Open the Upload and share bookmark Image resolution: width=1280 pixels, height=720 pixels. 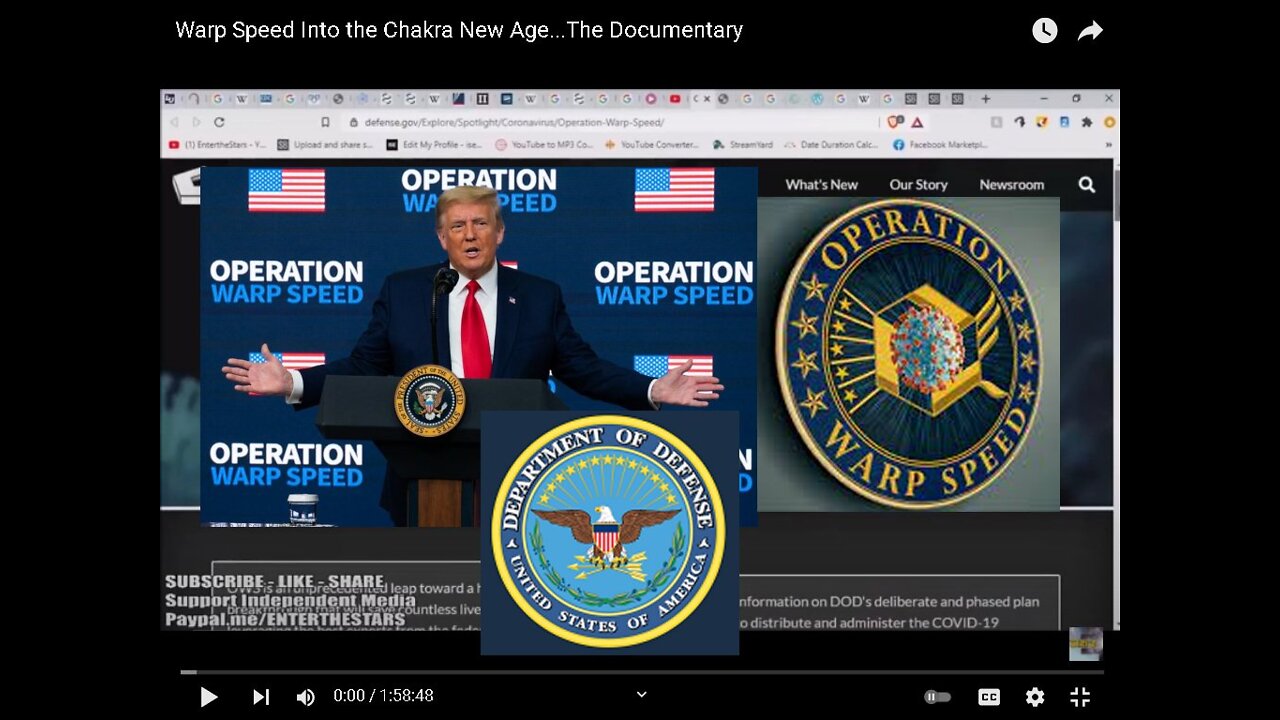tap(324, 144)
